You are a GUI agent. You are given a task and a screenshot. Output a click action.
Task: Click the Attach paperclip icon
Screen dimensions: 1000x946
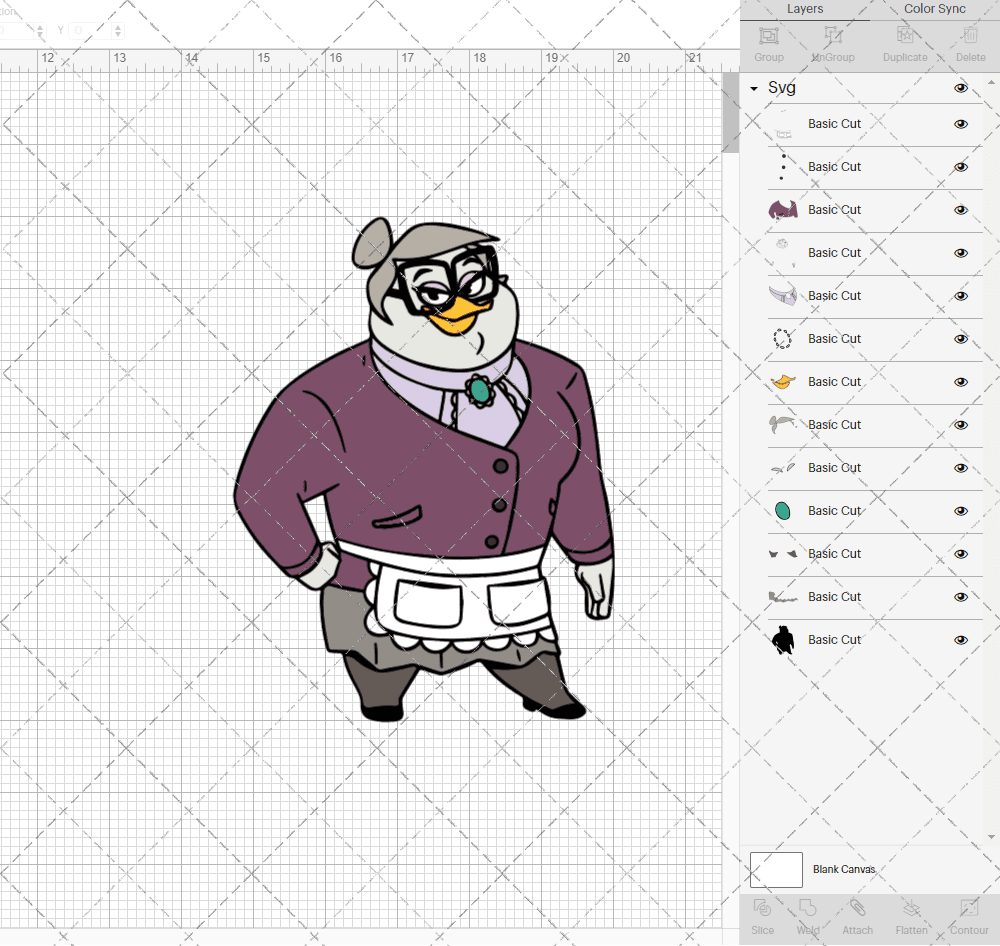858,908
